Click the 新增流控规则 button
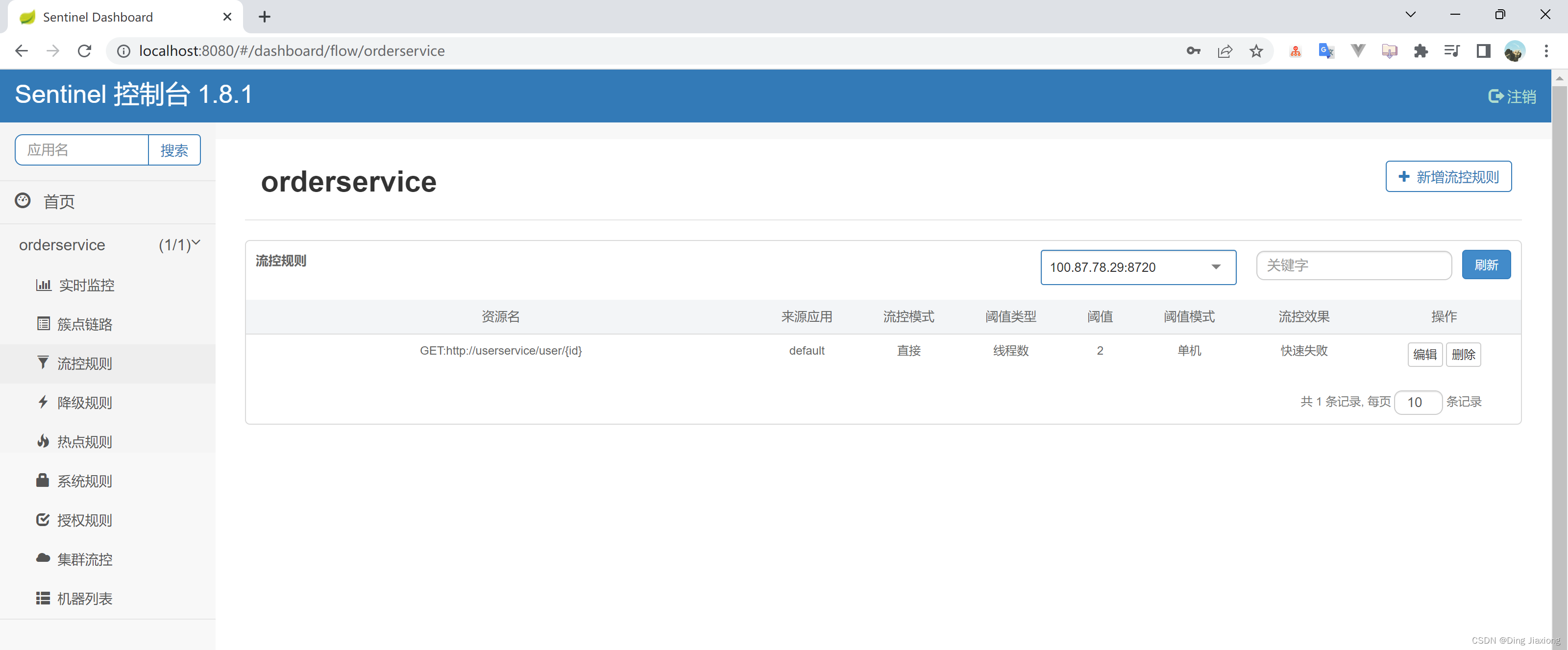Viewport: 1568px width, 650px height. (1448, 177)
